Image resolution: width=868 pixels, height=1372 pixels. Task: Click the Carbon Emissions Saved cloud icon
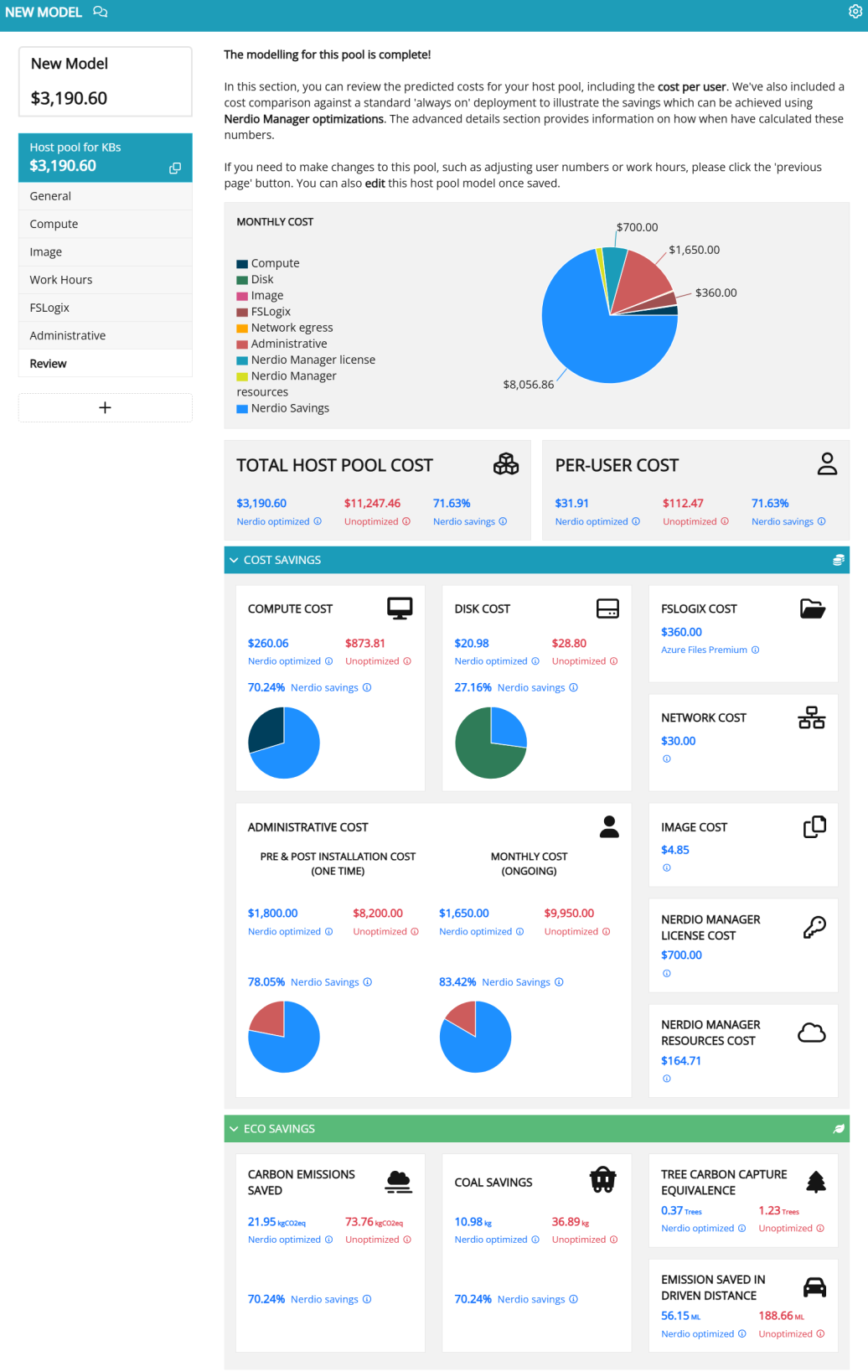(x=399, y=1182)
